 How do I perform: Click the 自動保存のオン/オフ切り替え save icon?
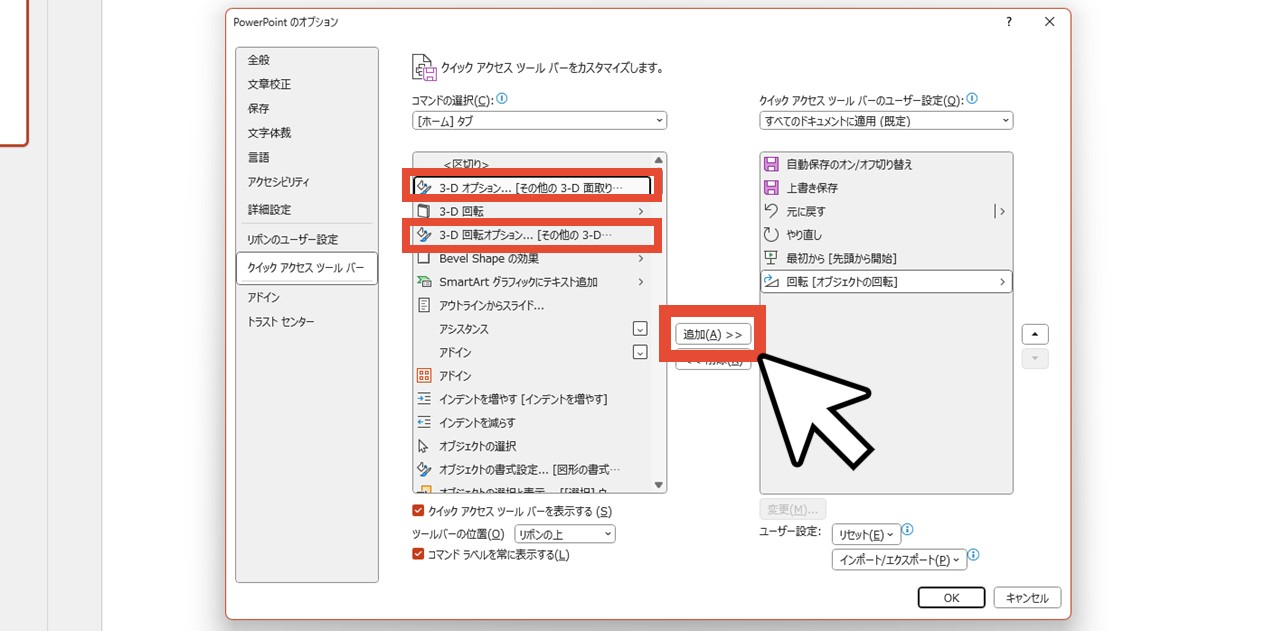point(771,164)
